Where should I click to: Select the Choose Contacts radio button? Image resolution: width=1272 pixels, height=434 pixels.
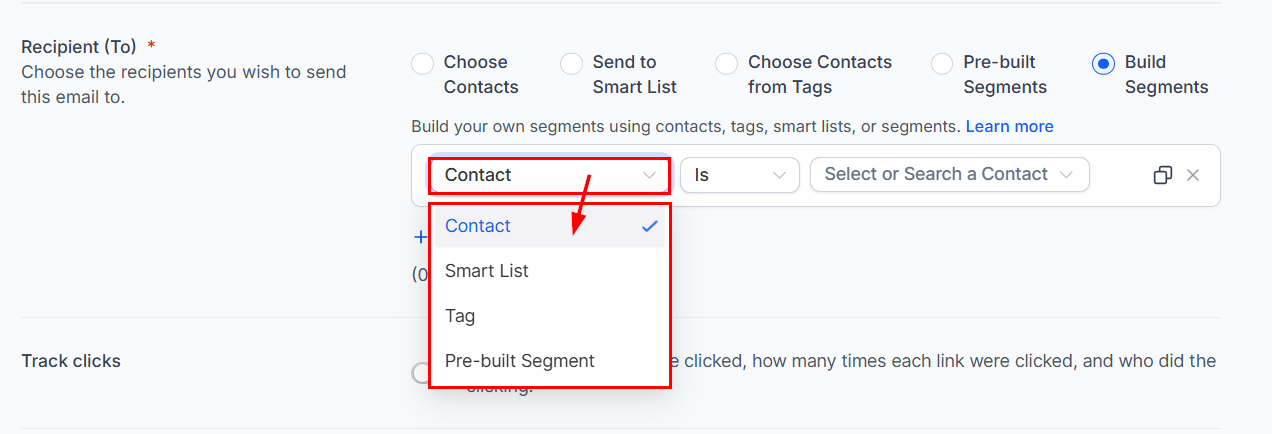[x=422, y=64]
